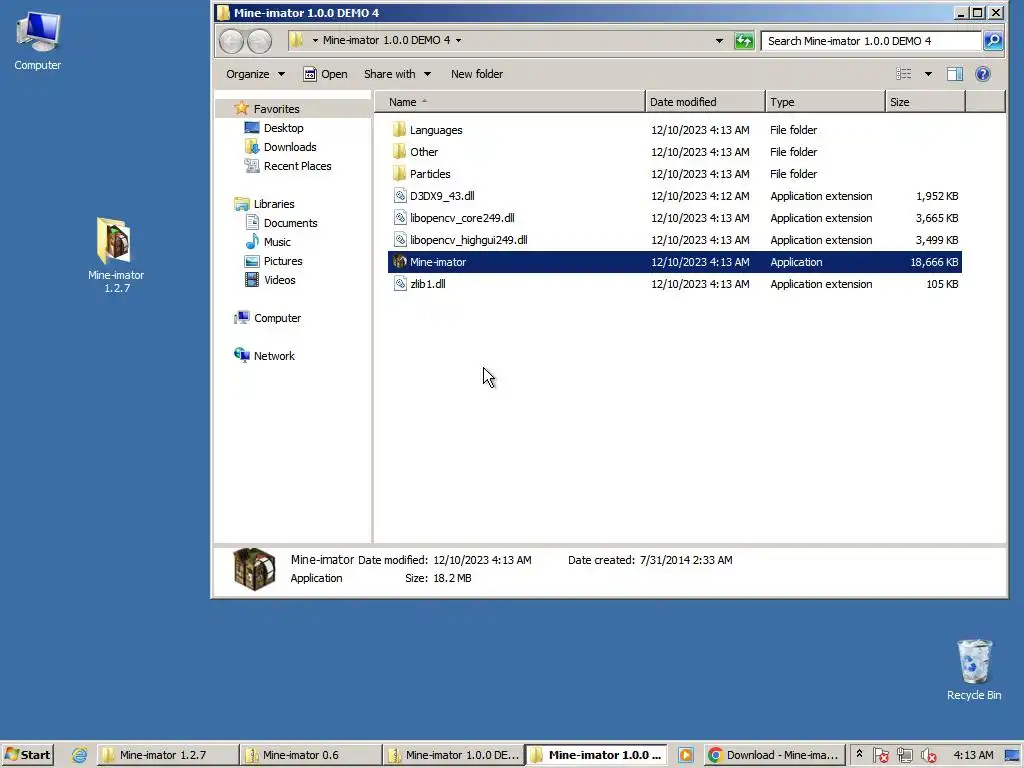Select the Languages folder icon
This screenshot has width=1024, height=768.
pyautogui.click(x=400, y=129)
